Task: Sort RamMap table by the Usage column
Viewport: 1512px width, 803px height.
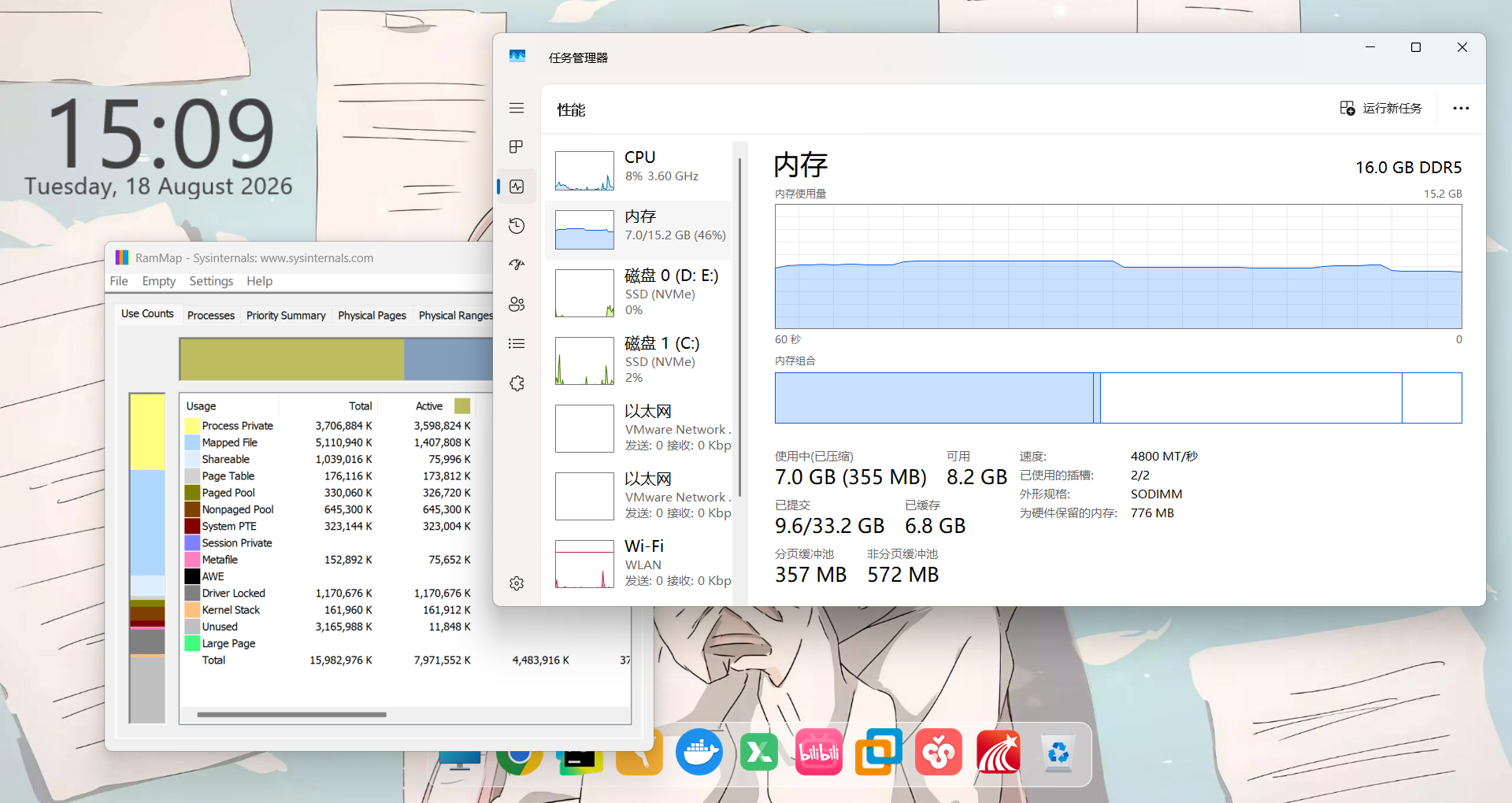Action: click(x=229, y=406)
